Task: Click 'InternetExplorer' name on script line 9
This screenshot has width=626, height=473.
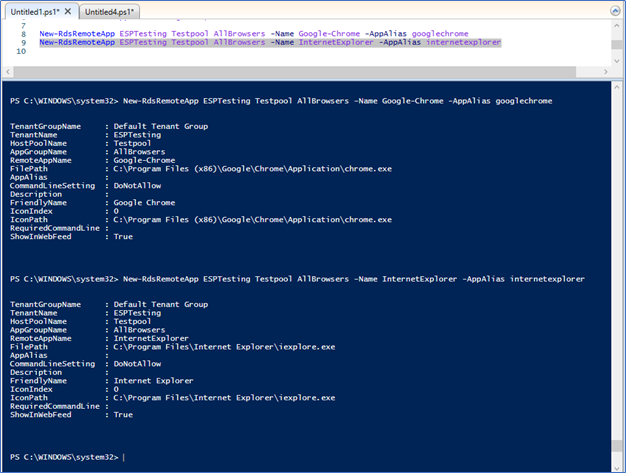Action: (x=336, y=42)
